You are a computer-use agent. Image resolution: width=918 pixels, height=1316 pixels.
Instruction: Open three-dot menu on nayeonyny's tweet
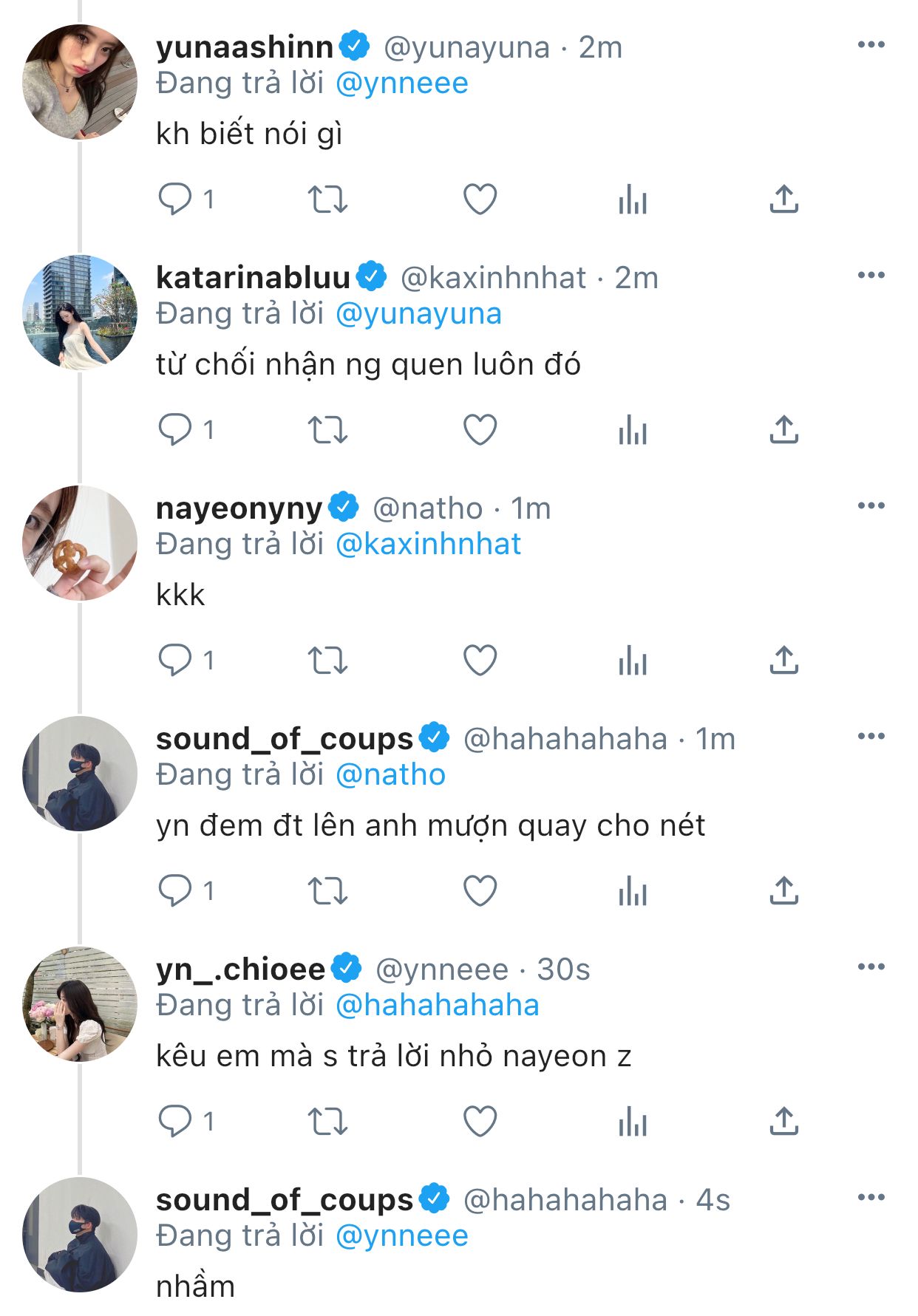pyautogui.click(x=871, y=506)
